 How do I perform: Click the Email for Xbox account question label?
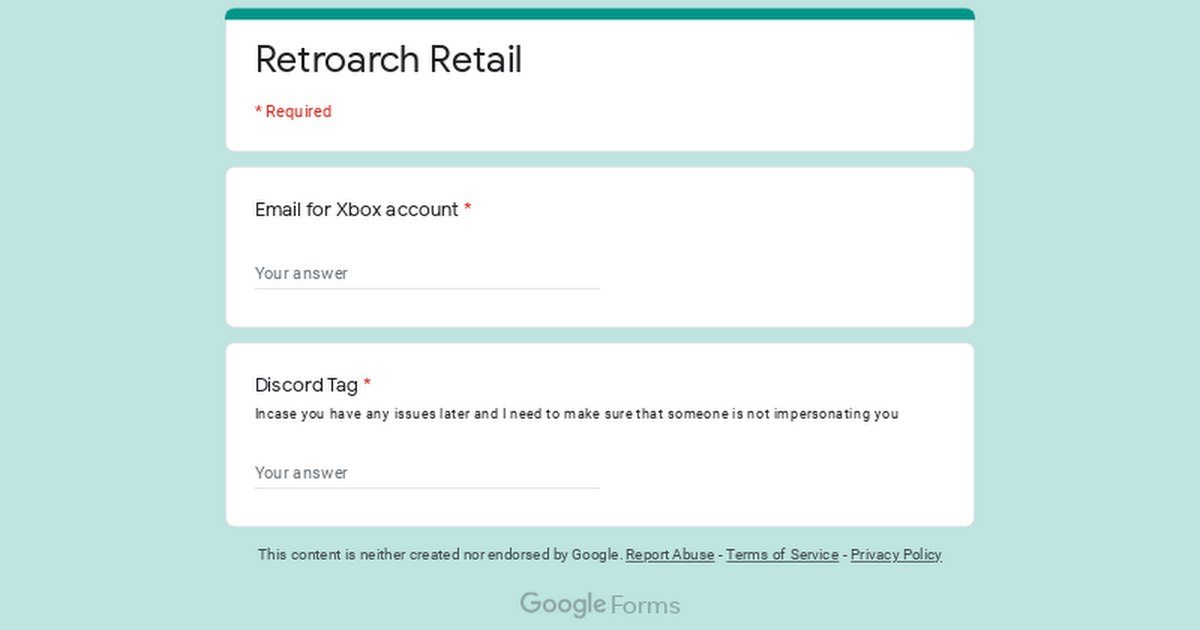click(363, 210)
